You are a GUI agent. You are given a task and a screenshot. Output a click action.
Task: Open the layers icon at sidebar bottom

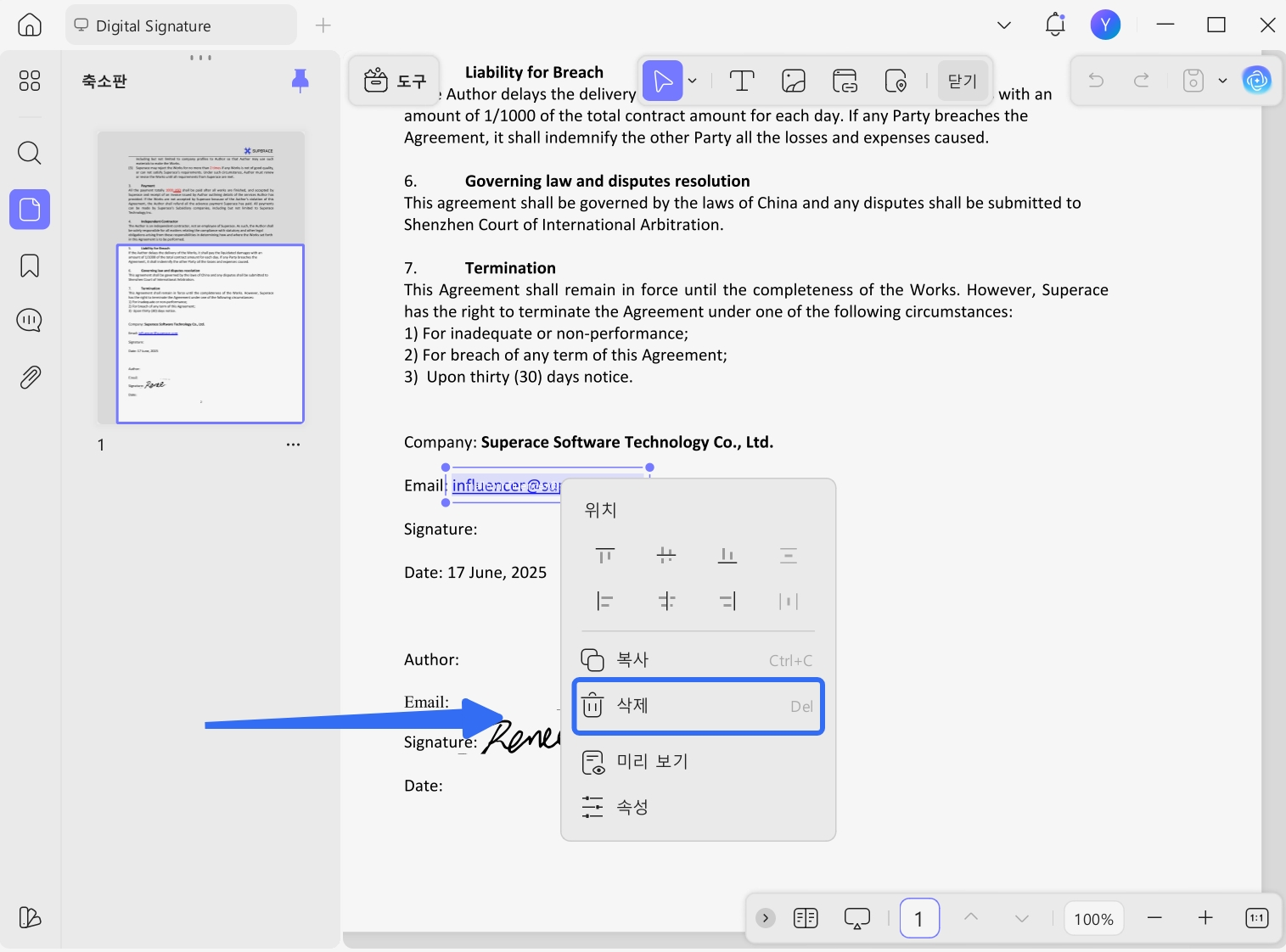click(x=30, y=917)
